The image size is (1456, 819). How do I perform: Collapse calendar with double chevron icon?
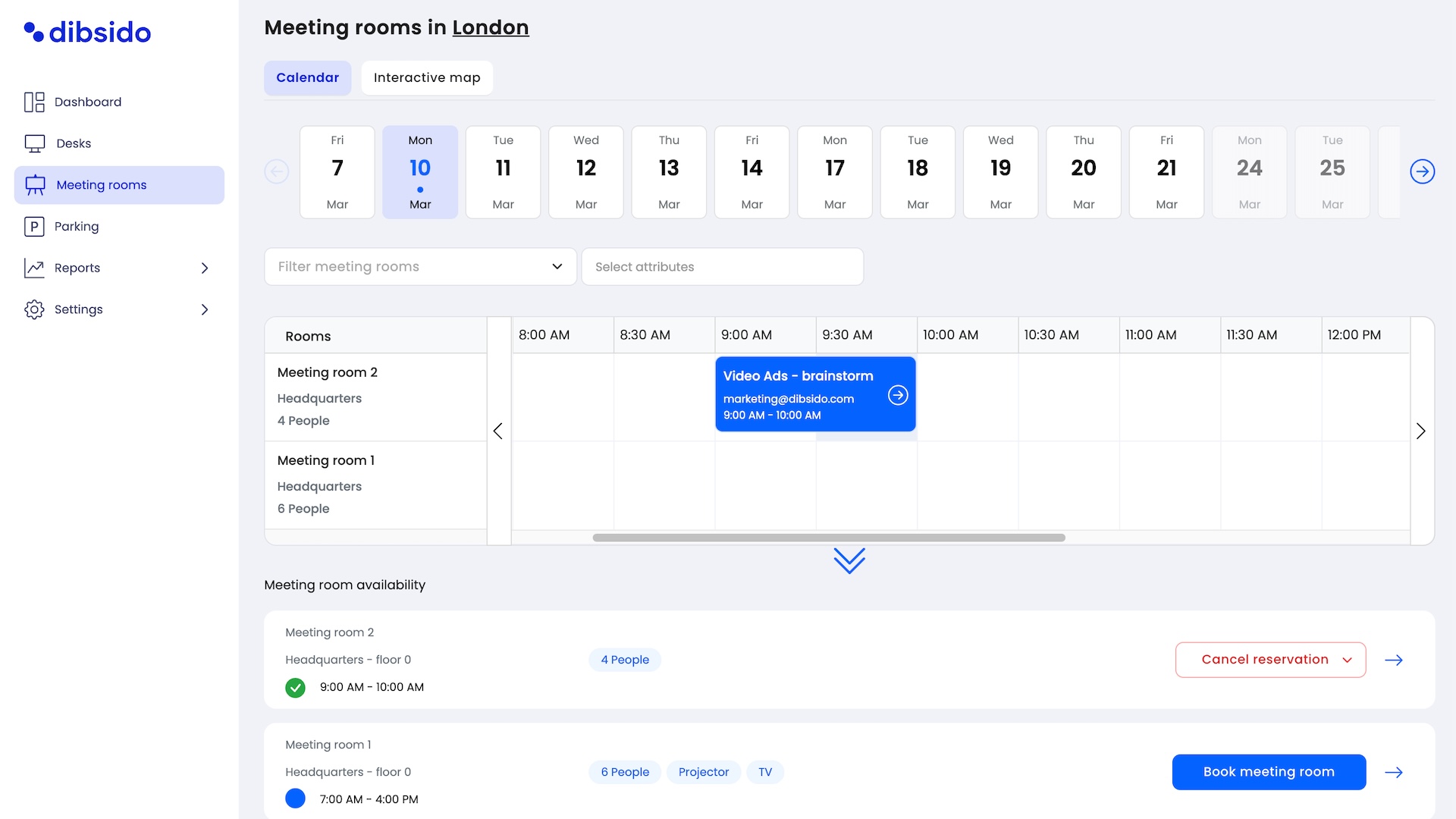coord(849,561)
